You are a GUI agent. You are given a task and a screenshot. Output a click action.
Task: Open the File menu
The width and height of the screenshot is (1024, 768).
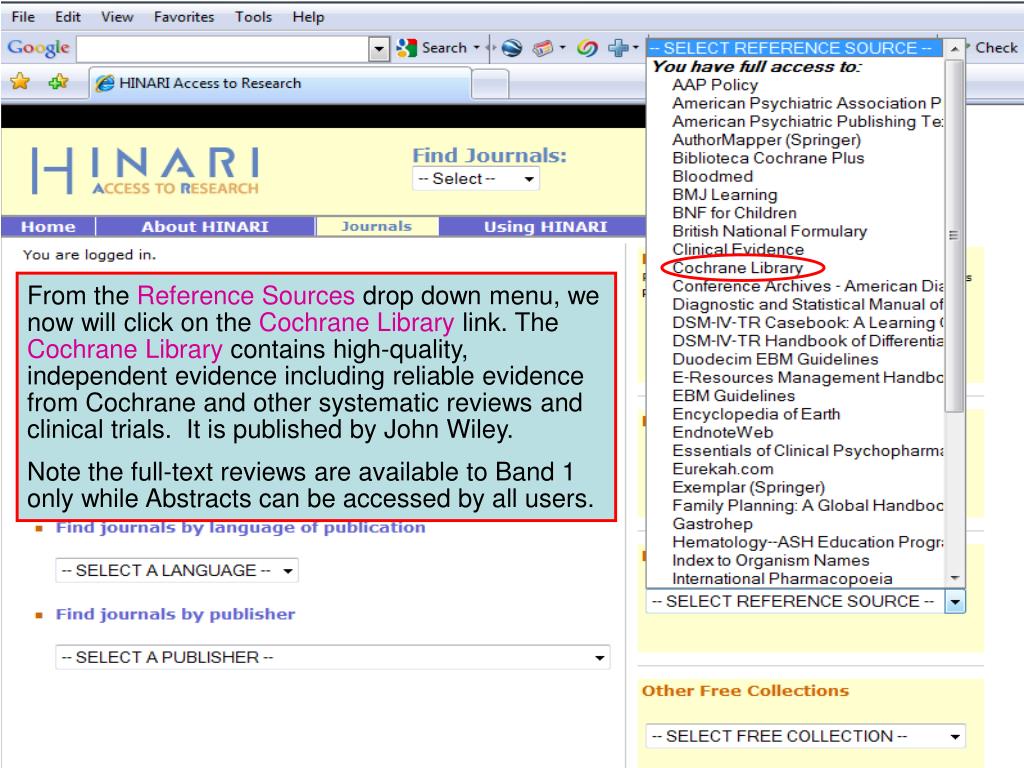click(24, 17)
